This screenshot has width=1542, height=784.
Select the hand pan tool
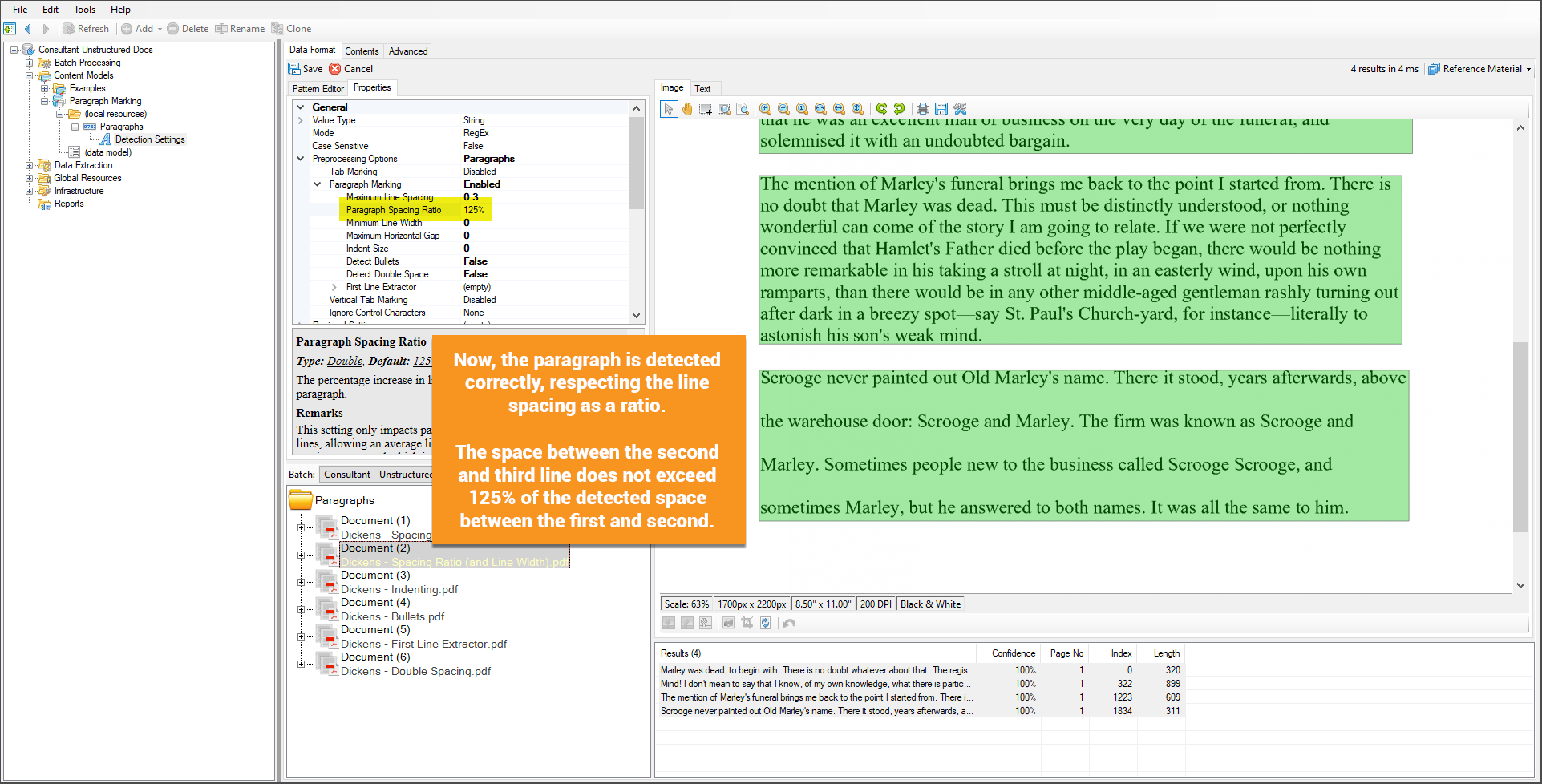[687, 109]
